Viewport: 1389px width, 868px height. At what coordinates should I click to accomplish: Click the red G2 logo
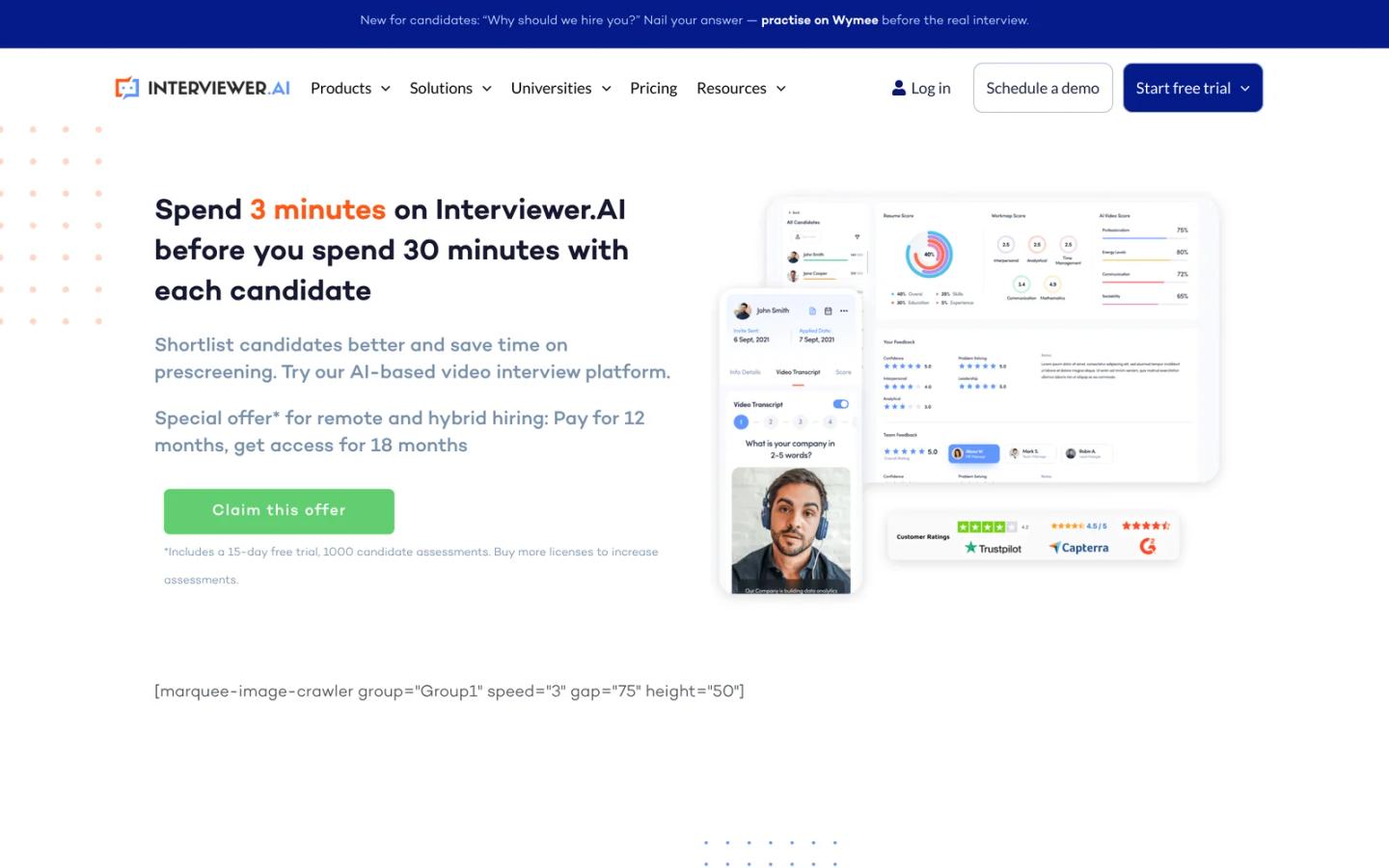[1148, 546]
